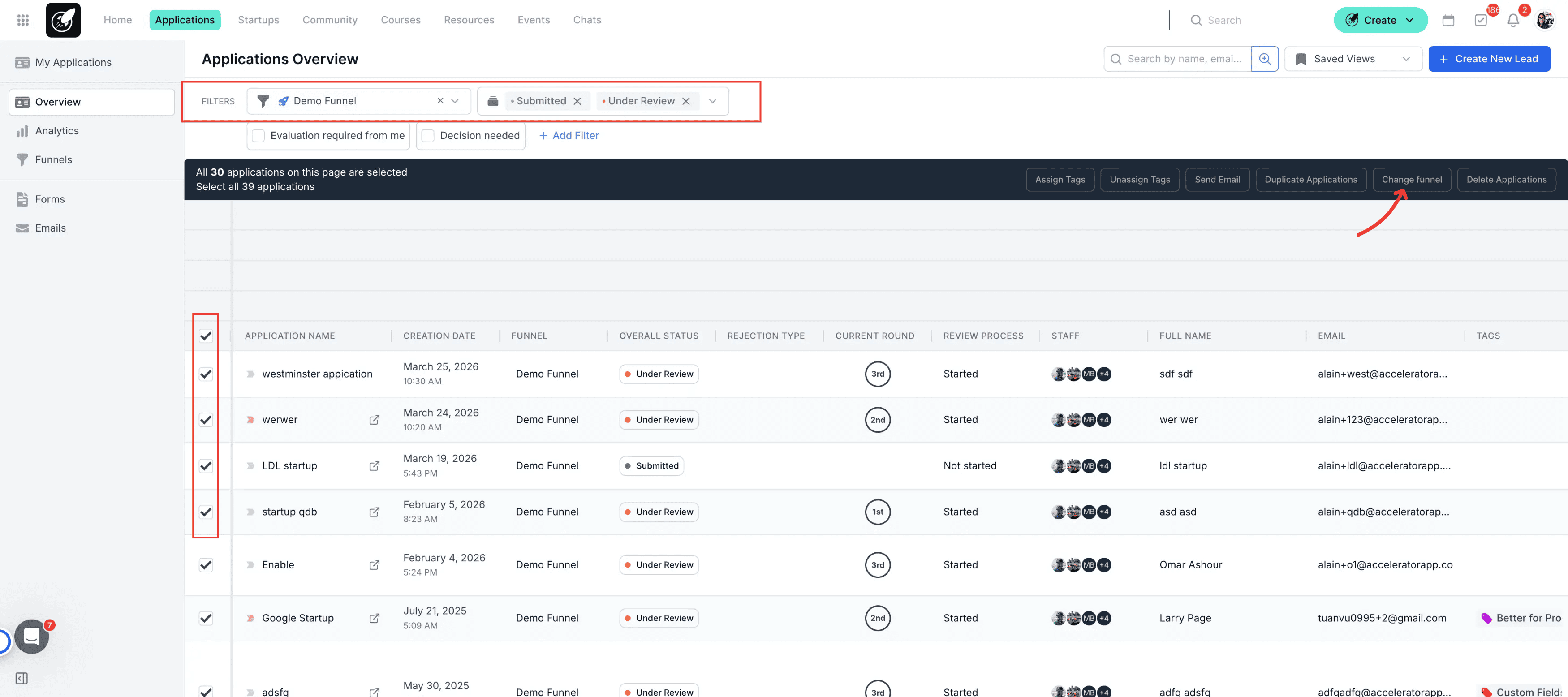1568x697 pixels.
Task: Open the chat support bubble
Action: (31, 637)
